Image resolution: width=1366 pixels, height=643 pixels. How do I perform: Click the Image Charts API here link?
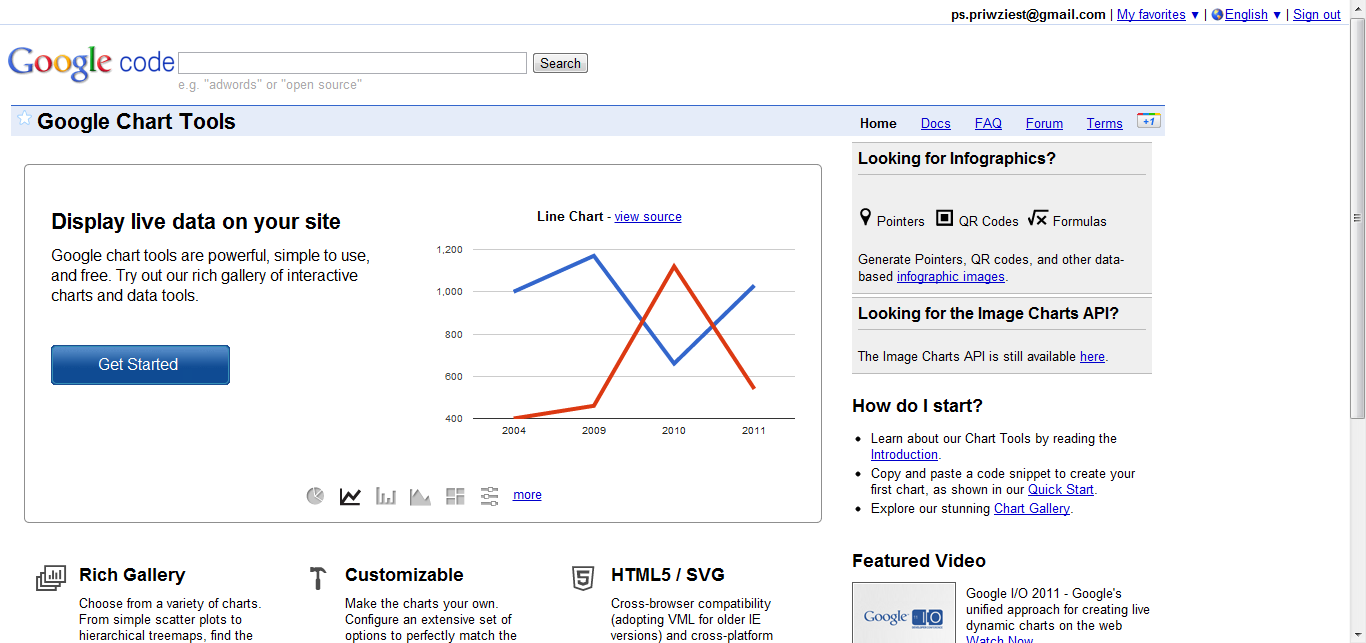click(1092, 357)
